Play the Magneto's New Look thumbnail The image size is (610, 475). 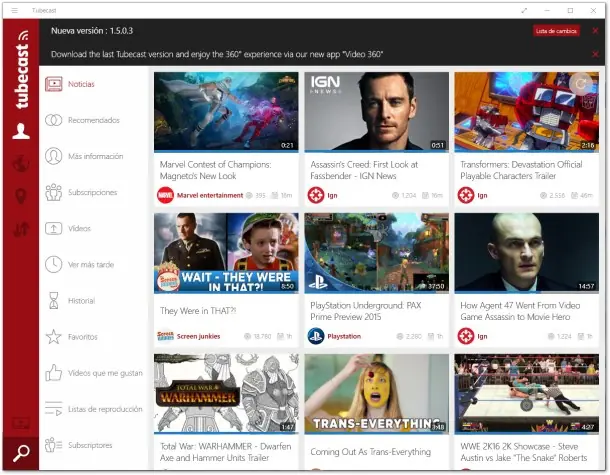[226, 112]
